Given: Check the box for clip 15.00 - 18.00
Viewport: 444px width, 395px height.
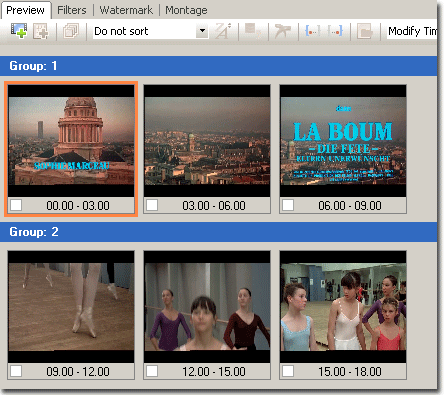Looking at the screenshot, I should 288,371.
